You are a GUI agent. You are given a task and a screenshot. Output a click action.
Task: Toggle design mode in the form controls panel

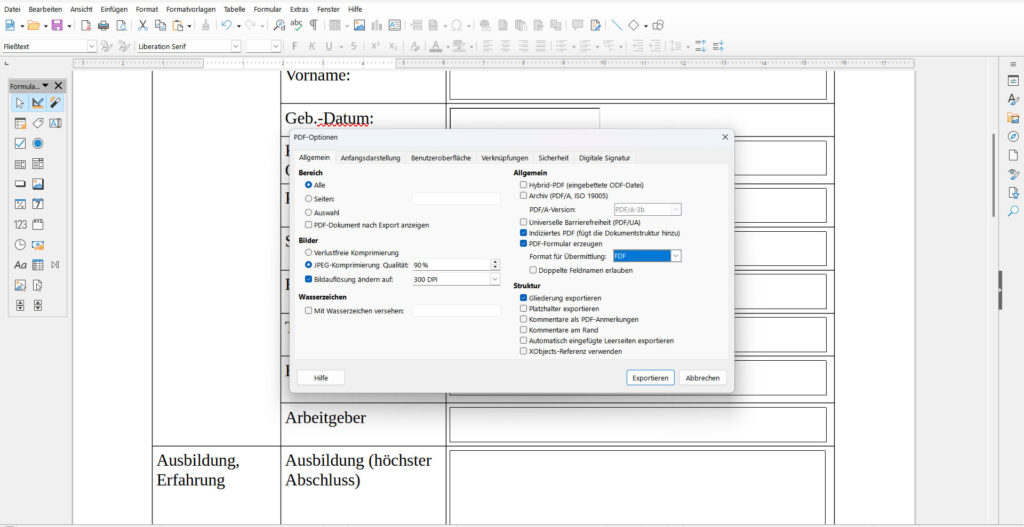click(x=37, y=103)
